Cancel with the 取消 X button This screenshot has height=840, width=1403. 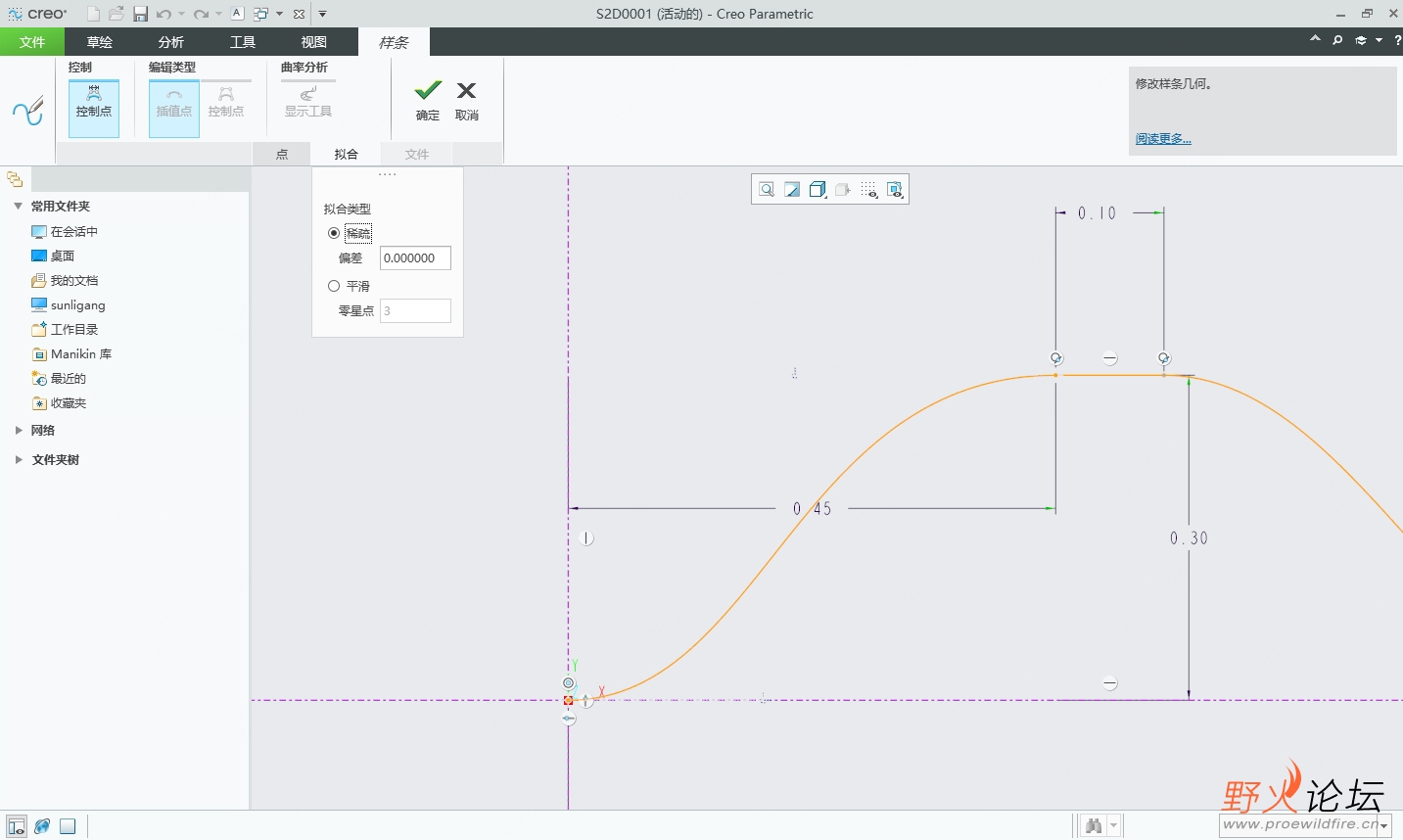pos(467,101)
